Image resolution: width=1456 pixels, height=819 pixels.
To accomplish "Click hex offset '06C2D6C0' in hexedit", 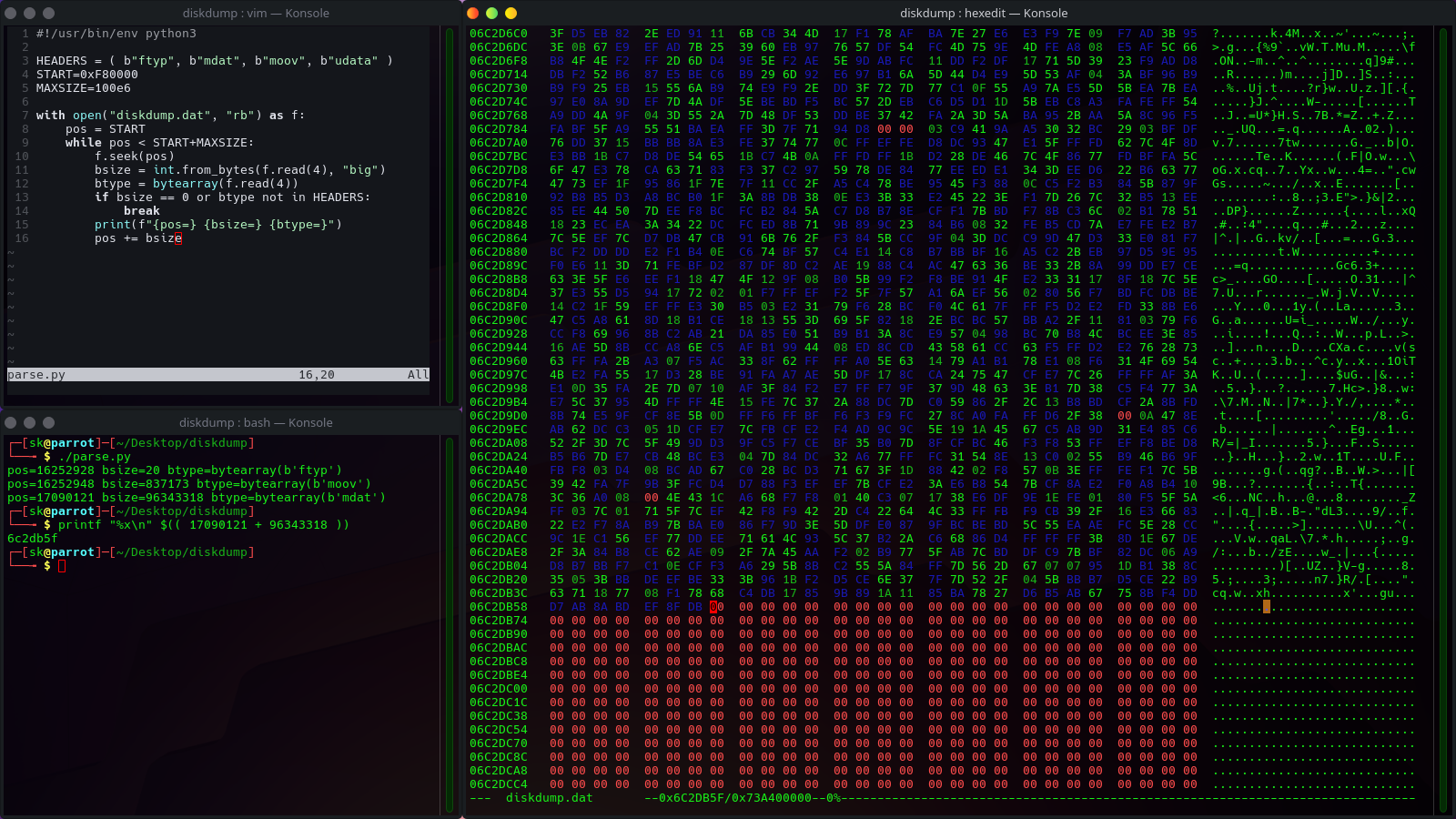I will click(499, 34).
